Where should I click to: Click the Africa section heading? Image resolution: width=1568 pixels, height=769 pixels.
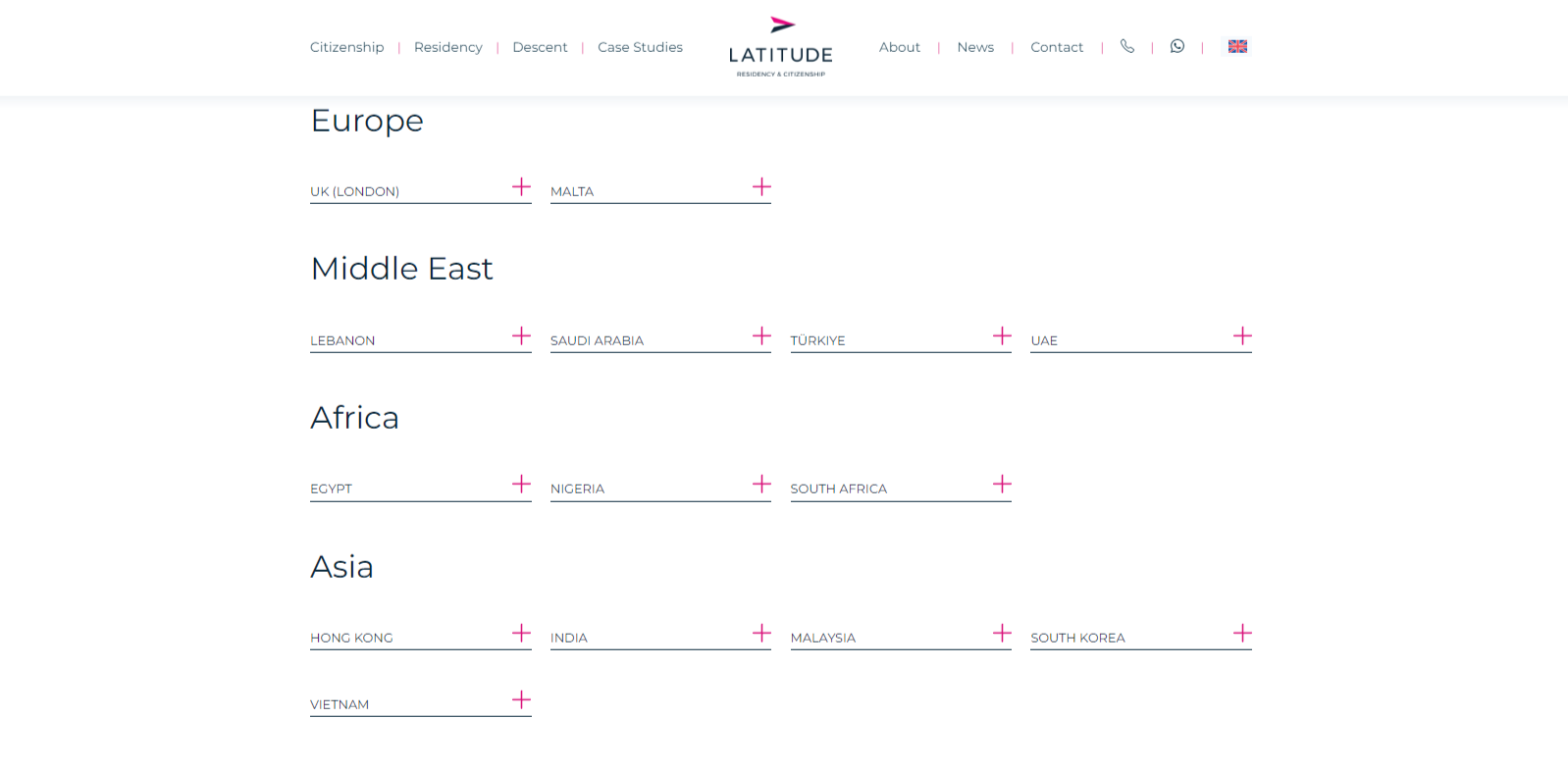click(354, 418)
